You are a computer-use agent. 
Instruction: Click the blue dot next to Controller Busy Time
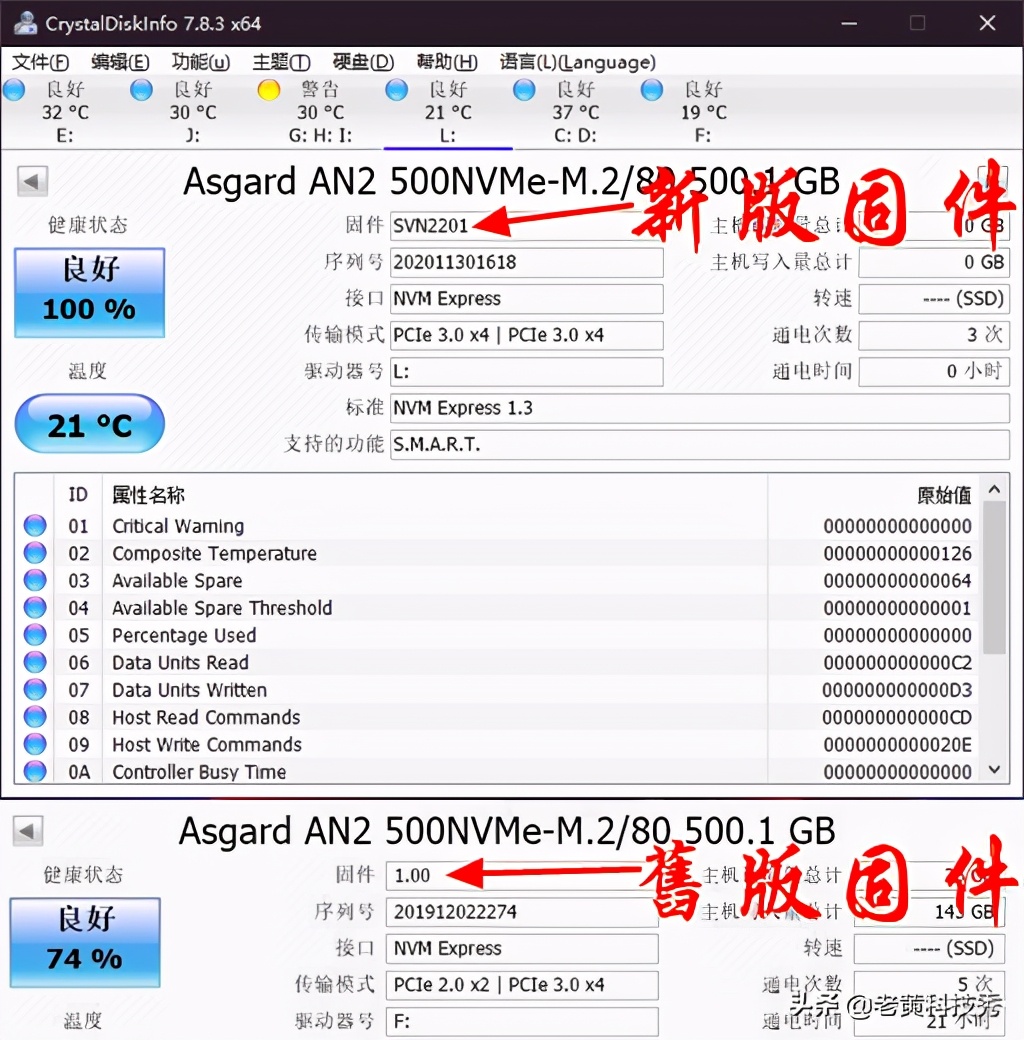pos(34,772)
